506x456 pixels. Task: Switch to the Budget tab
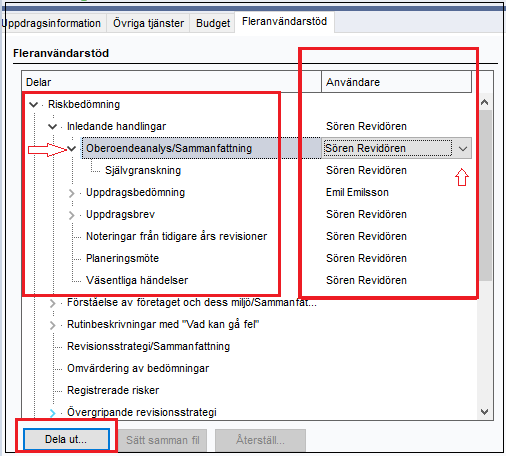pos(213,23)
